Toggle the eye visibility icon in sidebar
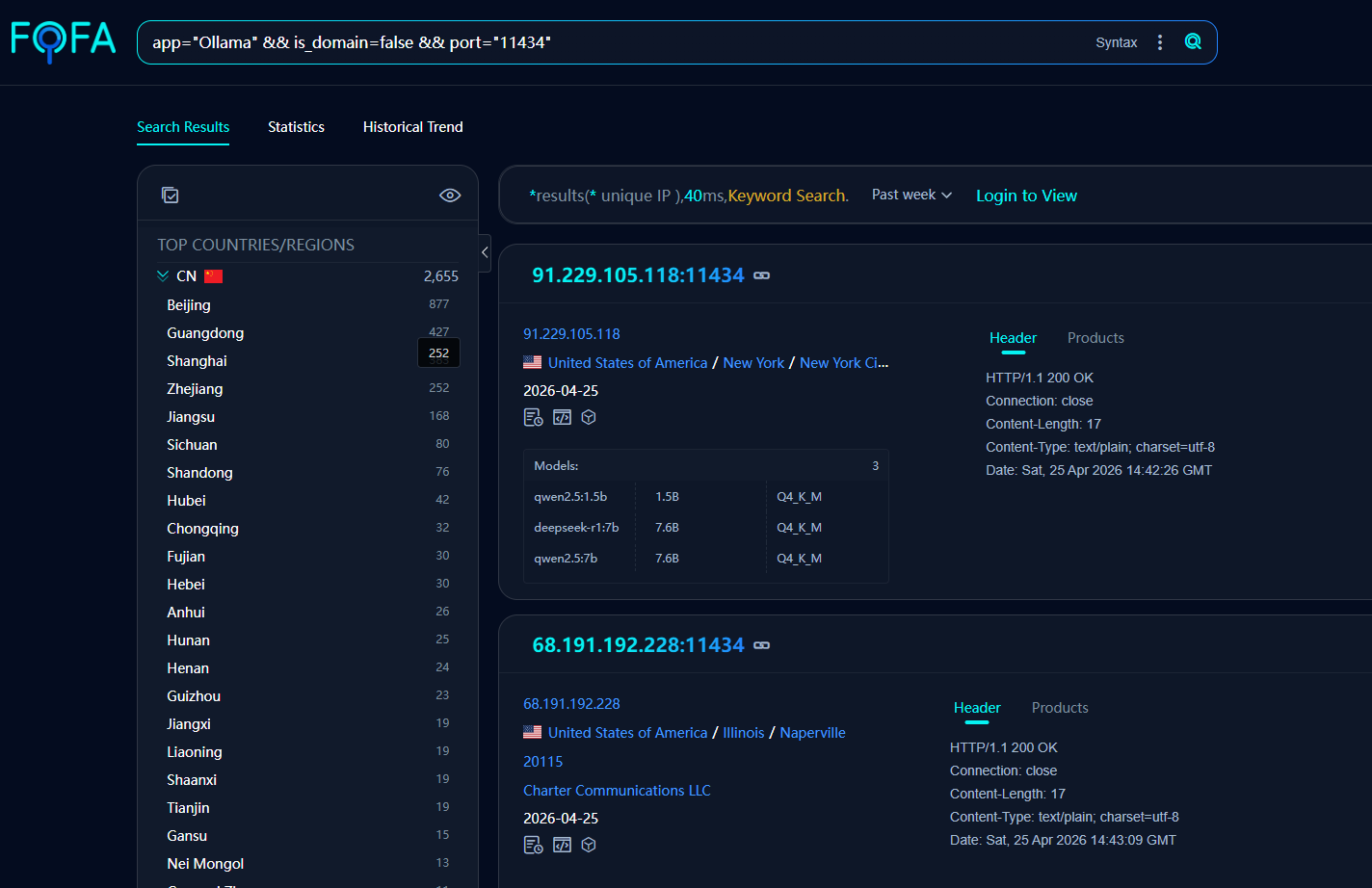 pyautogui.click(x=450, y=196)
